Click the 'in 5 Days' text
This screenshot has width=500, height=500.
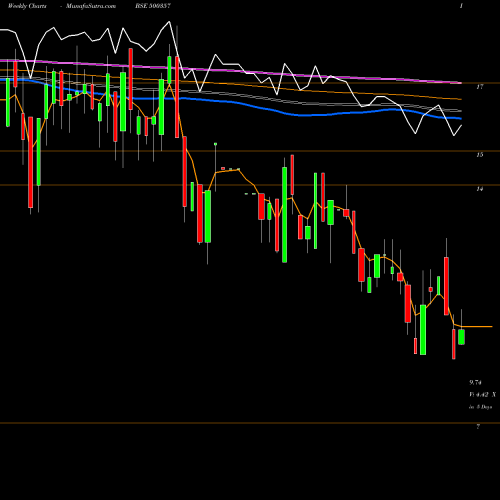click(x=480, y=407)
